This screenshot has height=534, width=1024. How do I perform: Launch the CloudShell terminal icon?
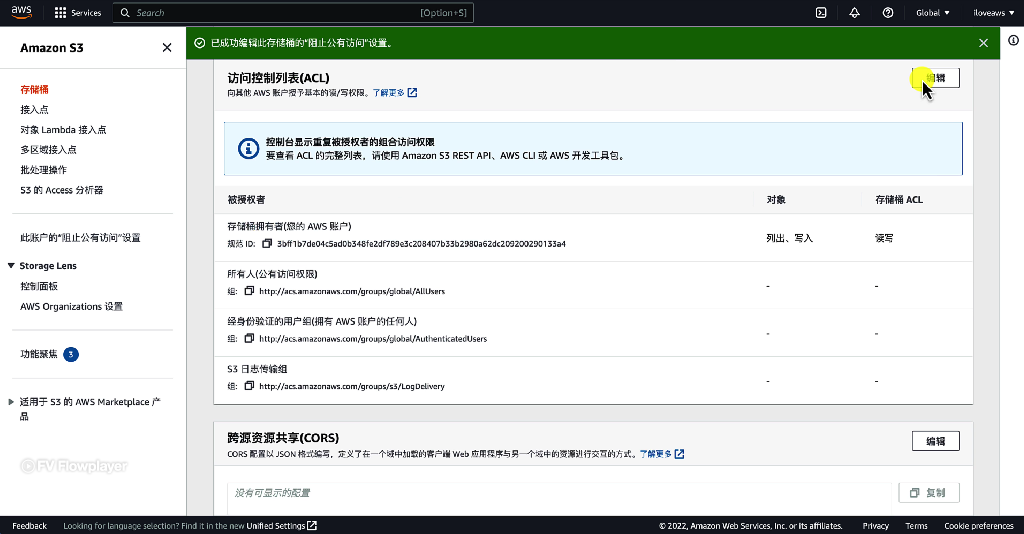[821, 12]
